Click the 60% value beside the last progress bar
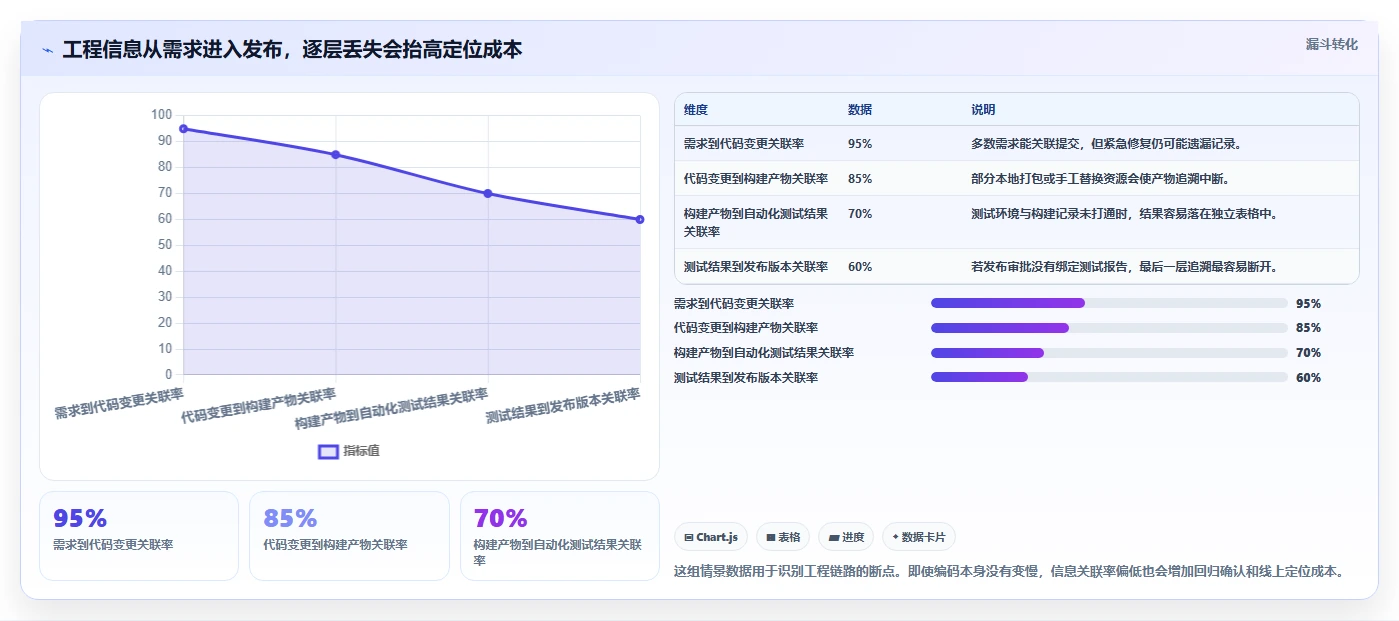 pyautogui.click(x=1308, y=378)
